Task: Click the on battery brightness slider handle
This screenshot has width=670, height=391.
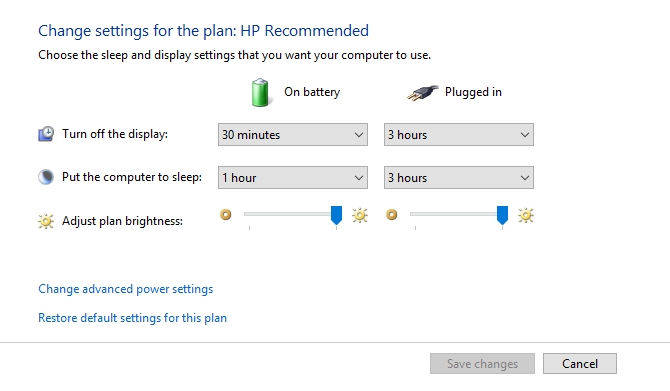Action: 336,215
